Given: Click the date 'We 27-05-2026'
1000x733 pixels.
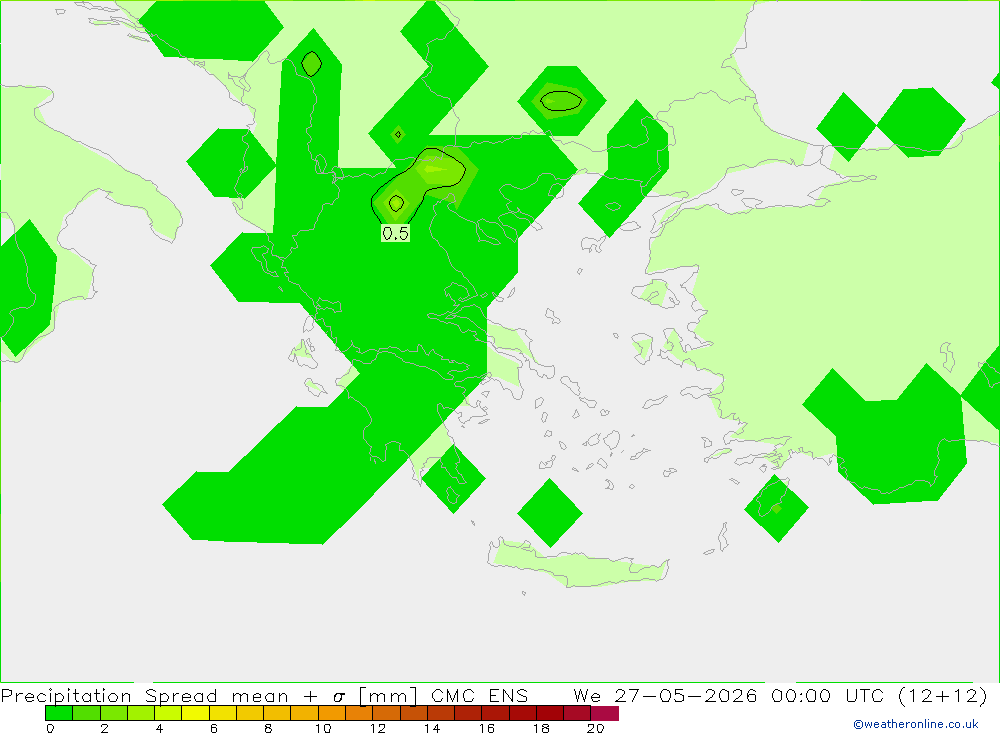Looking at the screenshot, I should [x=665, y=695].
